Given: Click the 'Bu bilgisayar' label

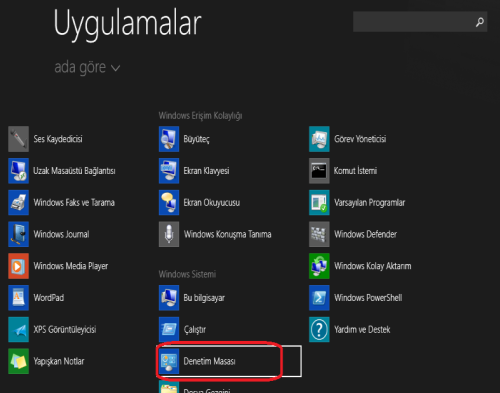Looking at the screenshot, I should 204,298.
